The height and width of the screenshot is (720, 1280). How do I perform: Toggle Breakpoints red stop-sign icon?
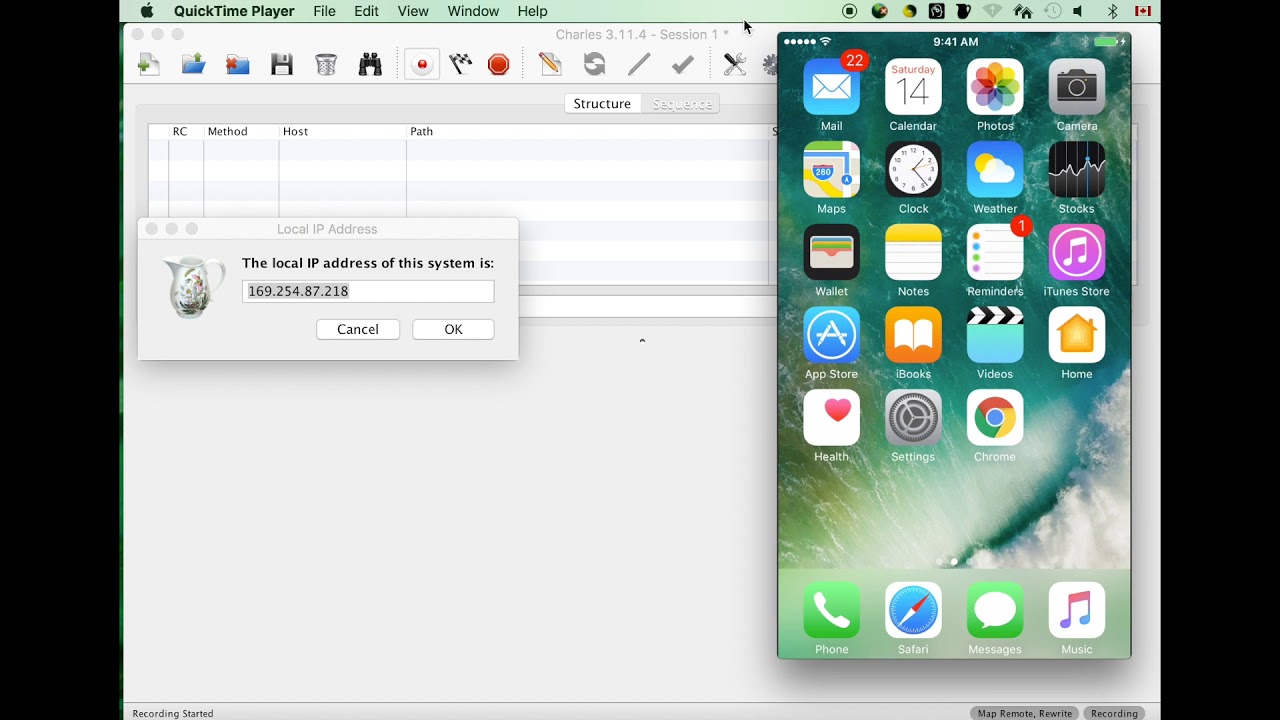499,65
